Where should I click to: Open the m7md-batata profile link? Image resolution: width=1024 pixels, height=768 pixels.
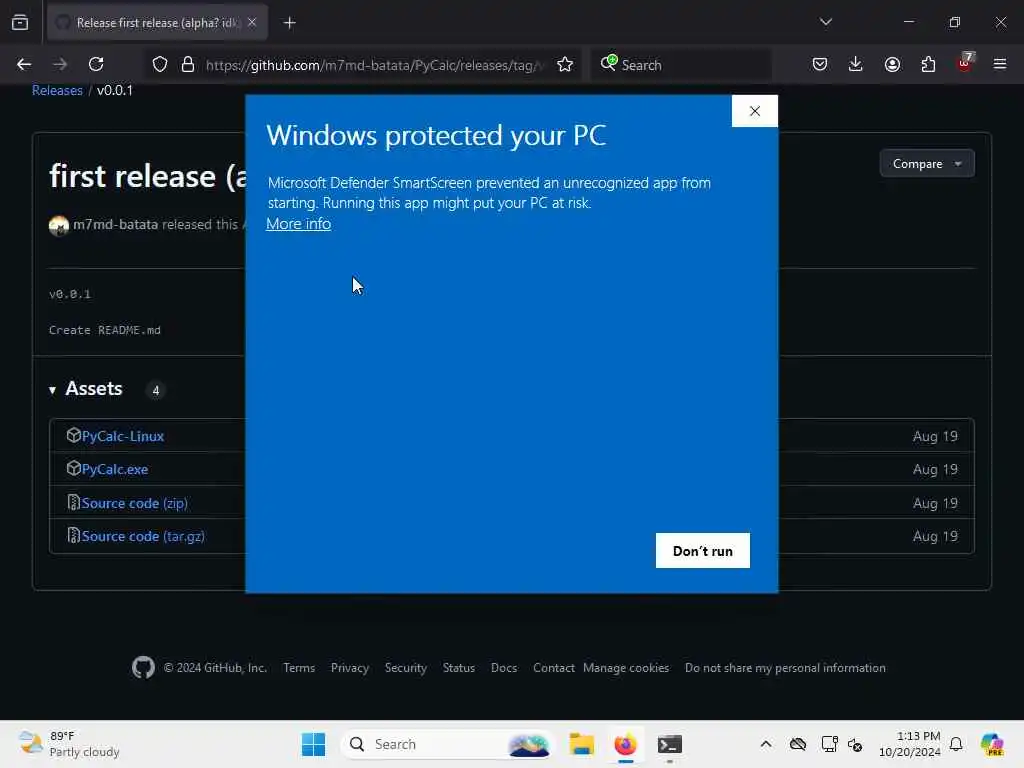coord(116,224)
